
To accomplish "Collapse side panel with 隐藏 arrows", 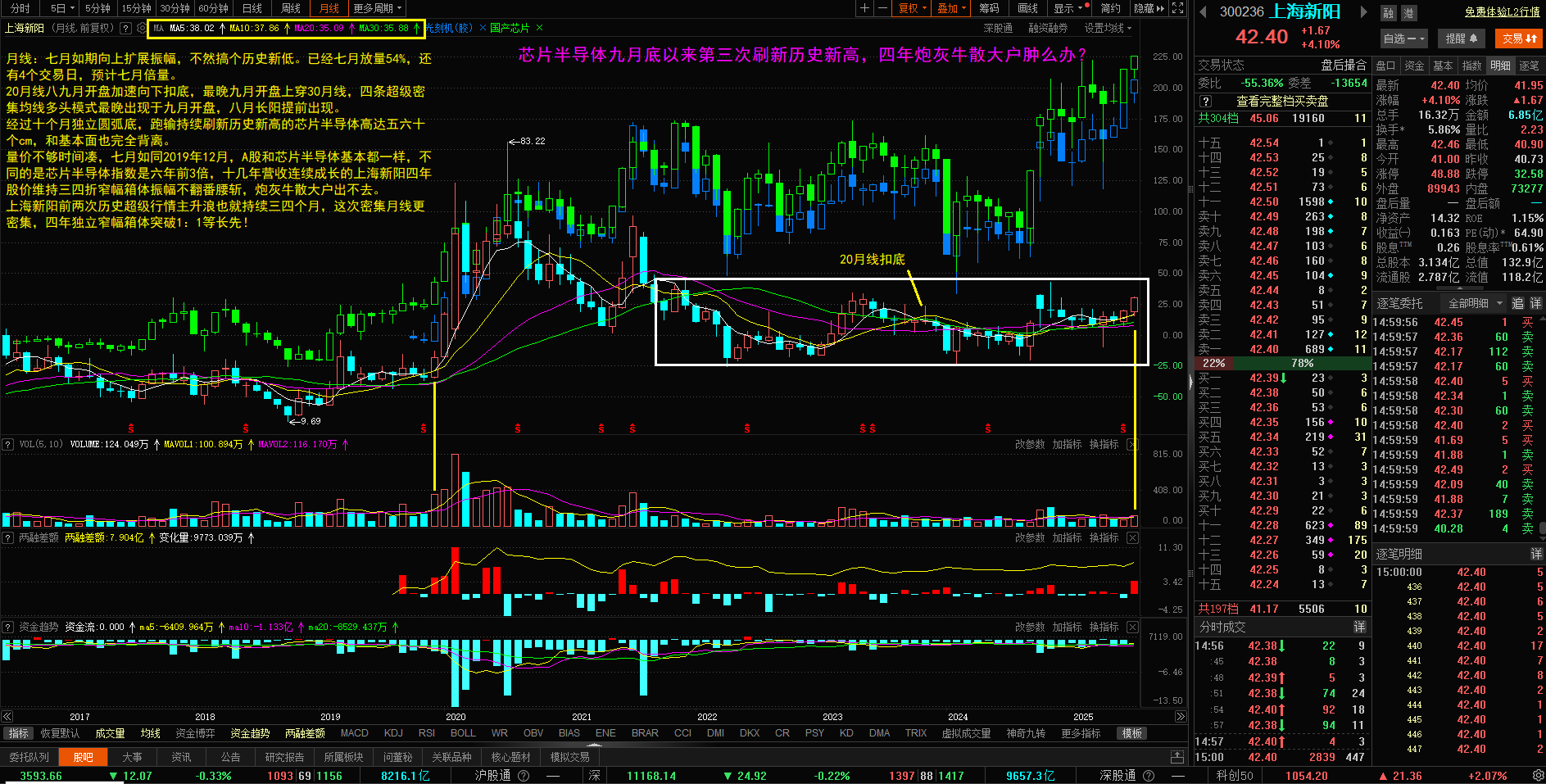I will pos(1149,8).
